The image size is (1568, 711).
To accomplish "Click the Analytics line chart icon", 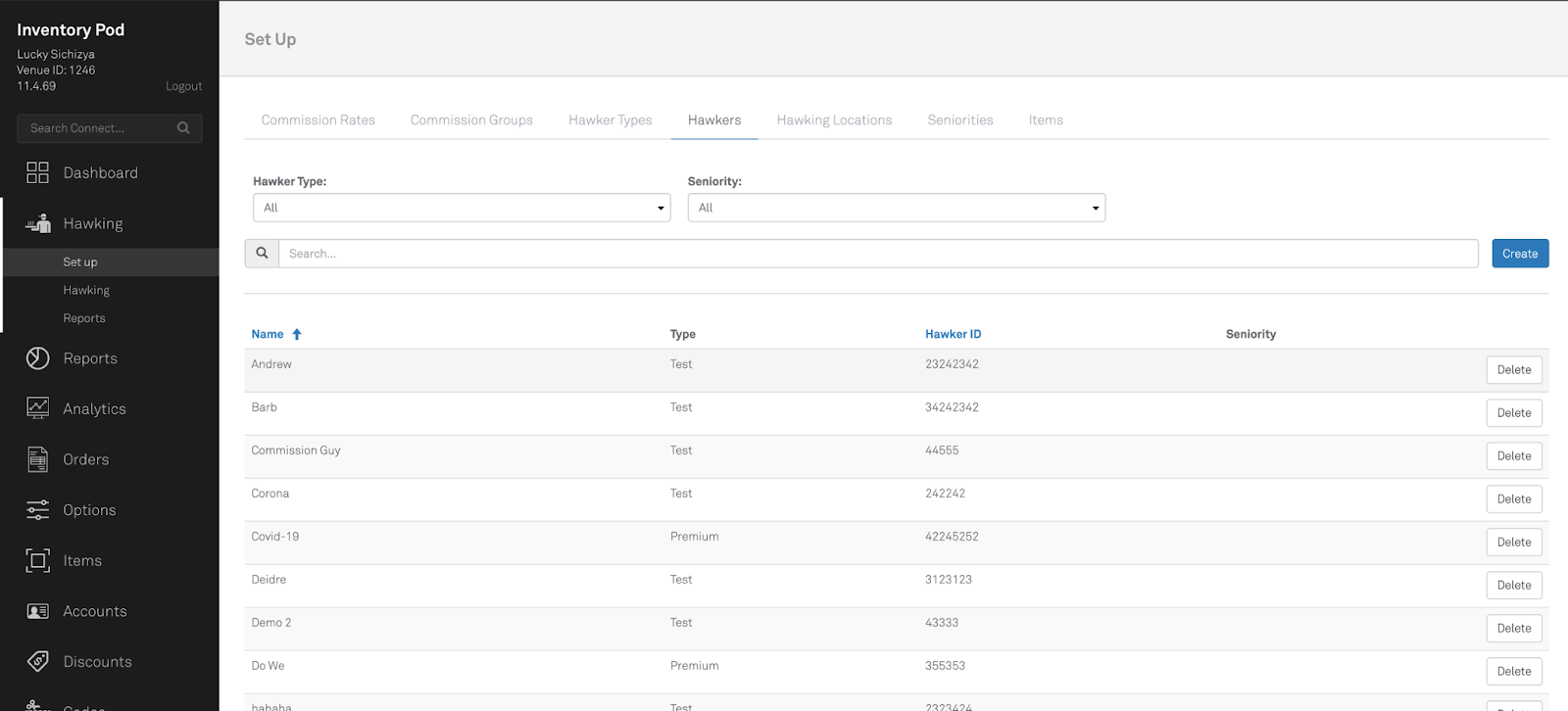I will [x=37, y=408].
